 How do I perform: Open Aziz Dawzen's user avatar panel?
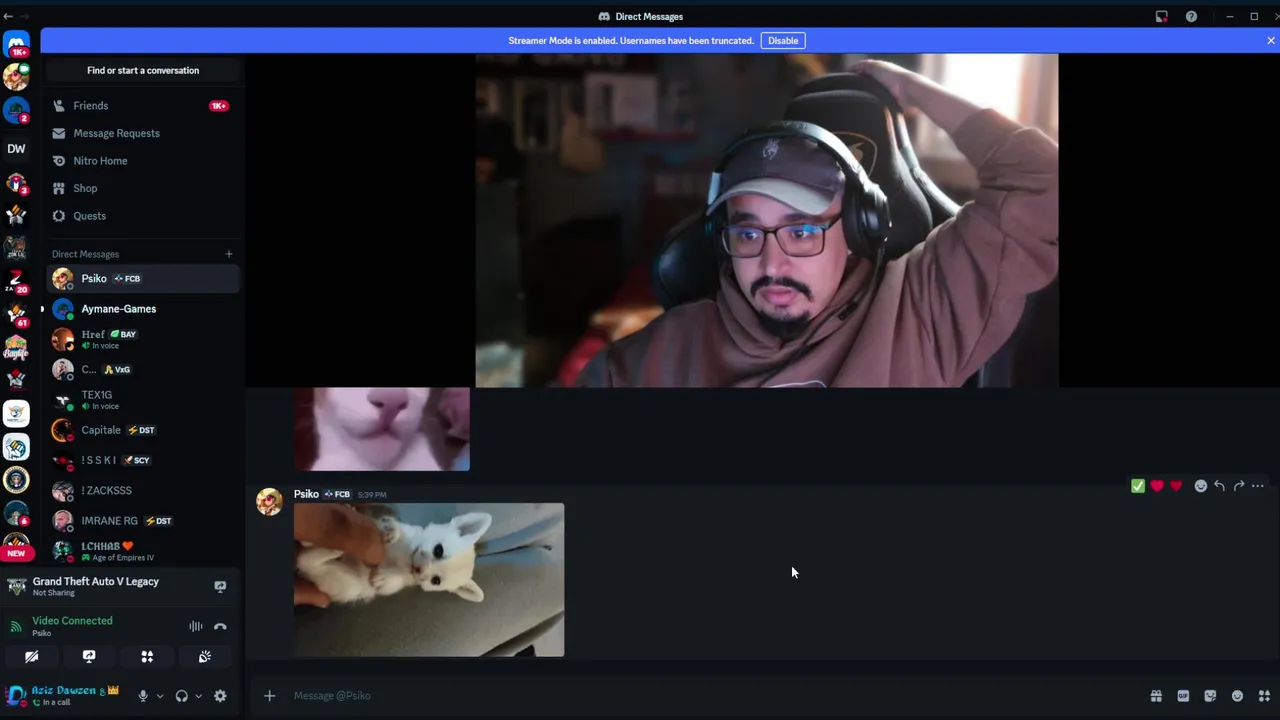pos(15,696)
